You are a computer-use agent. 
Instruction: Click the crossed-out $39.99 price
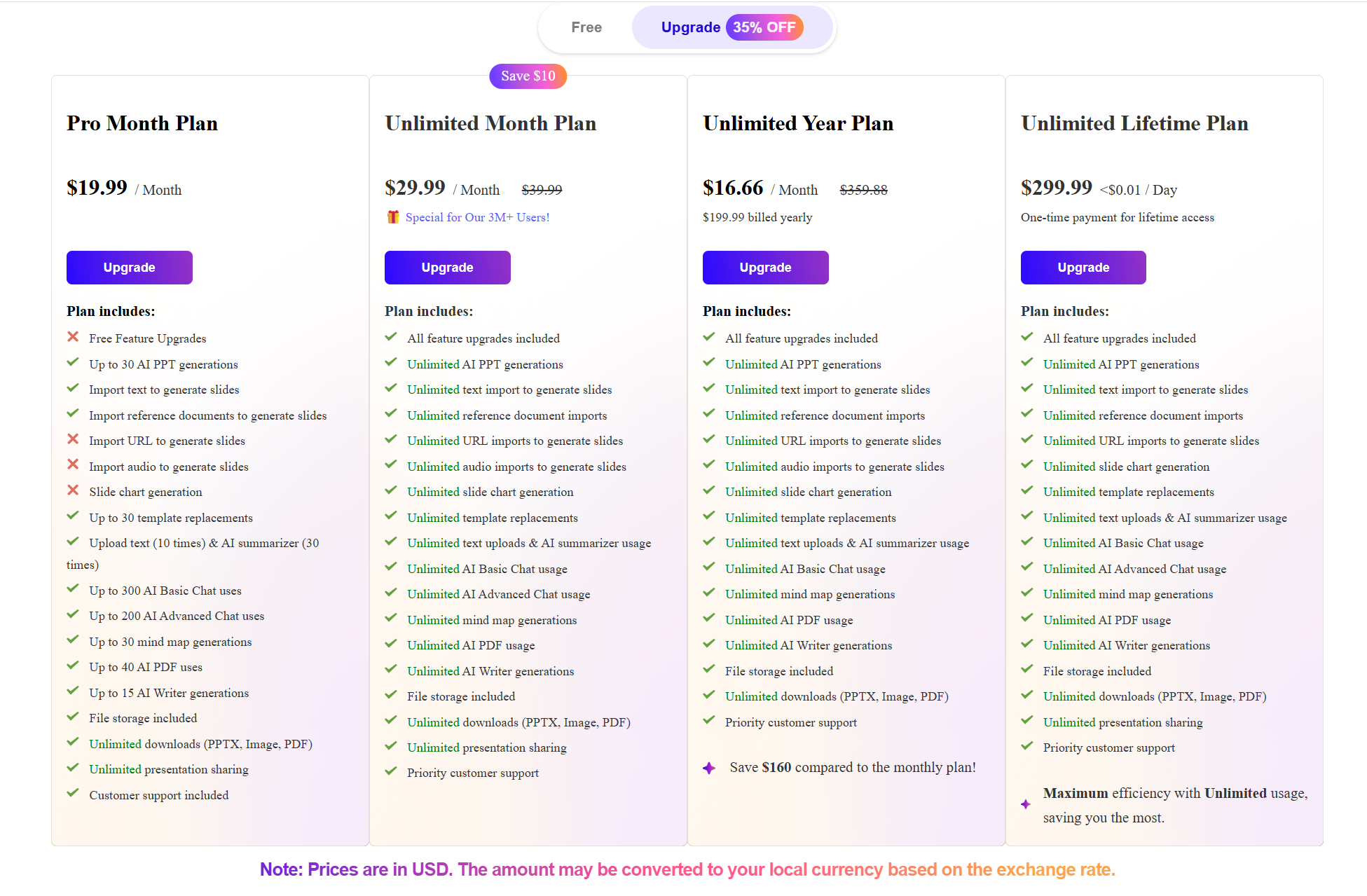click(x=542, y=188)
